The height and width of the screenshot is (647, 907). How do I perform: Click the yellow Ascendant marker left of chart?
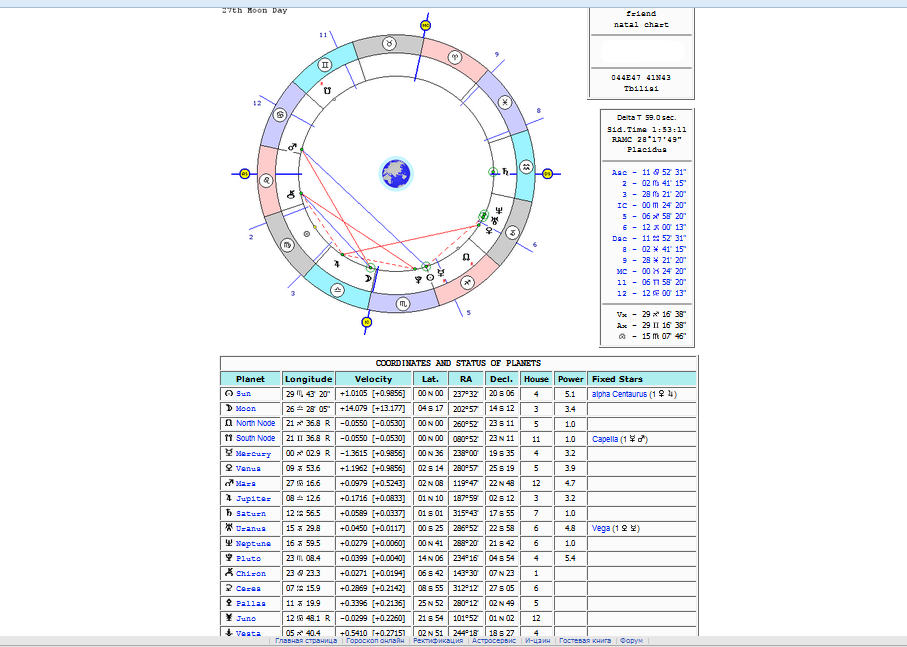244,174
